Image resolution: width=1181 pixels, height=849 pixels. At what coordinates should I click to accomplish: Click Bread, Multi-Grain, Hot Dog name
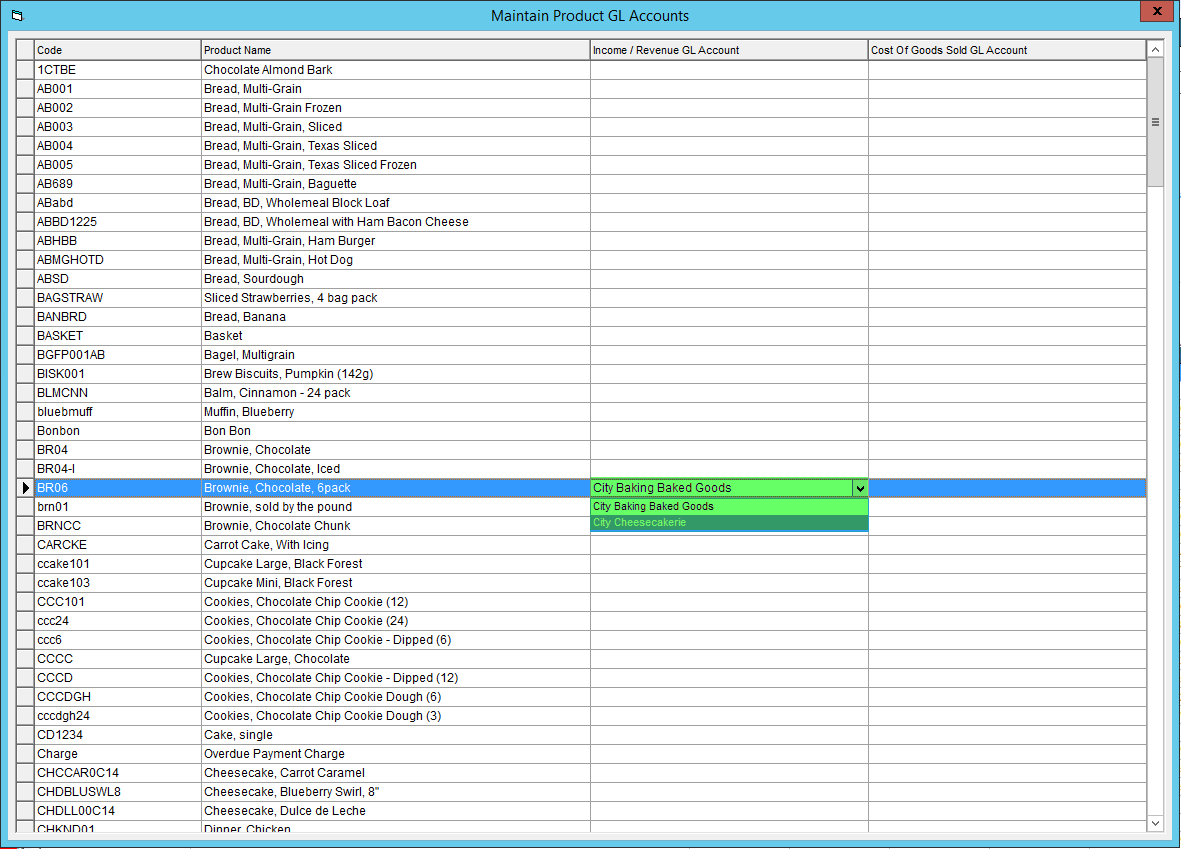[x=395, y=260]
